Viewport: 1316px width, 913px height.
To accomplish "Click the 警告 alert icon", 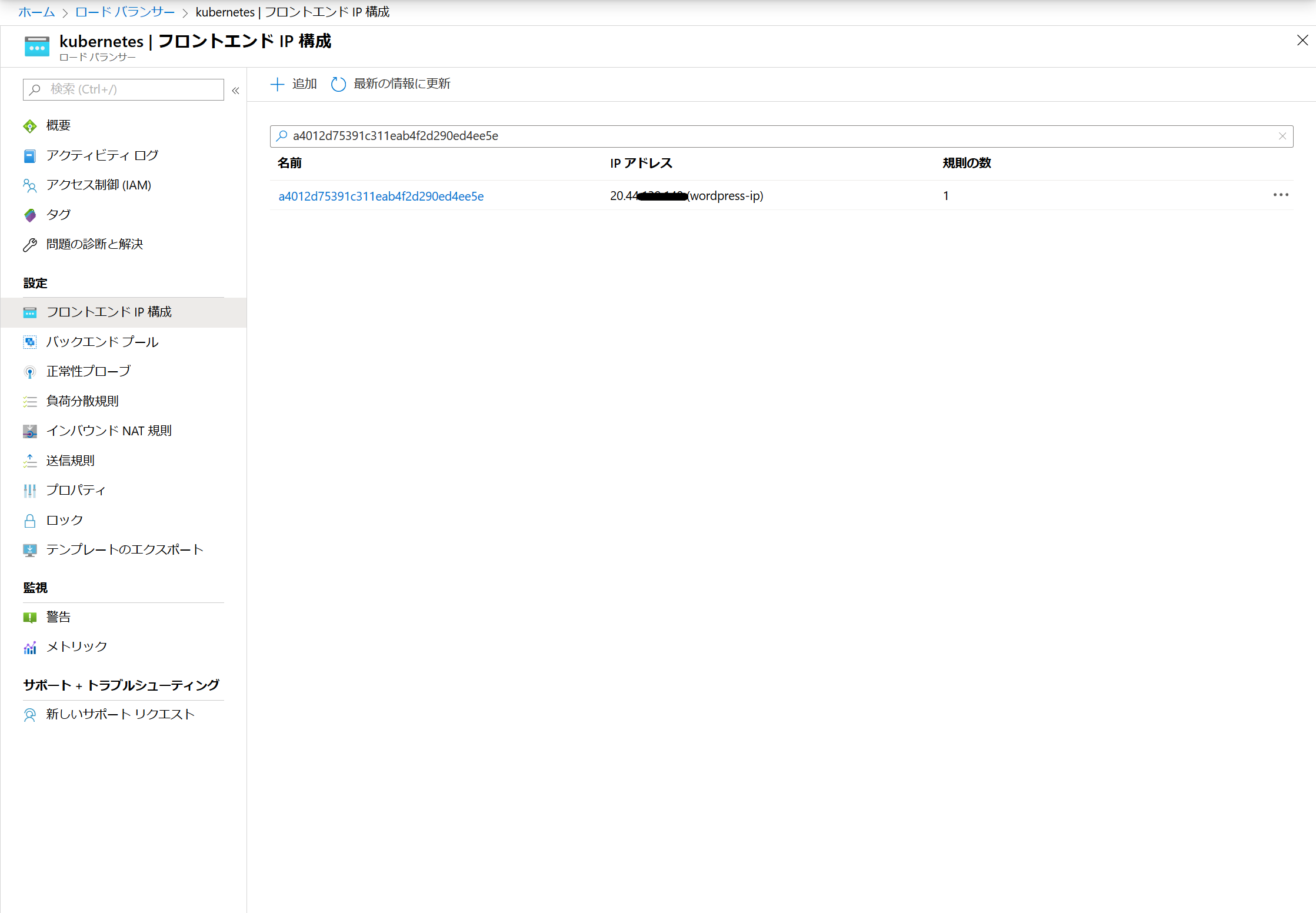I will coord(30,617).
